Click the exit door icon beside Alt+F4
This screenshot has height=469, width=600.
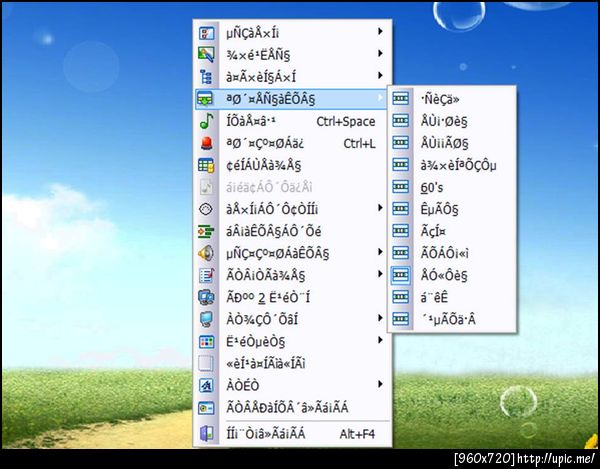(206, 434)
